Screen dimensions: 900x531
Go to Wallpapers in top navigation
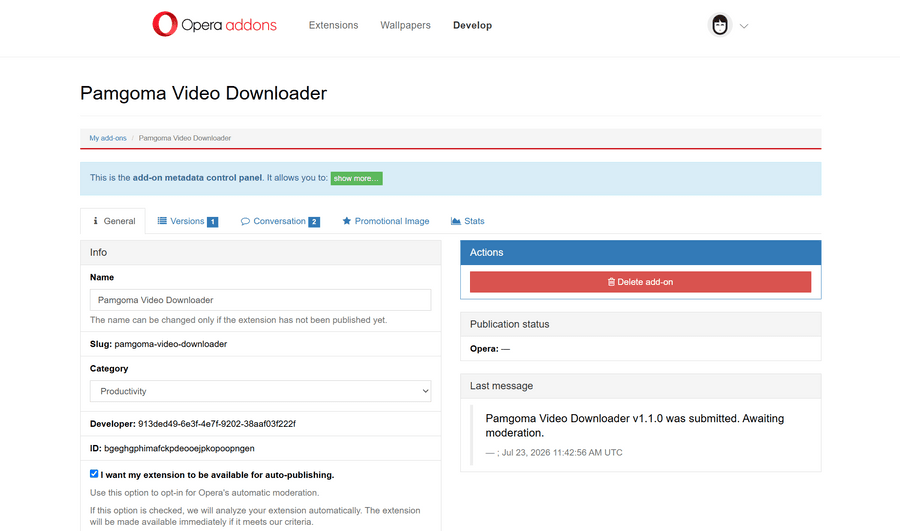(x=405, y=25)
